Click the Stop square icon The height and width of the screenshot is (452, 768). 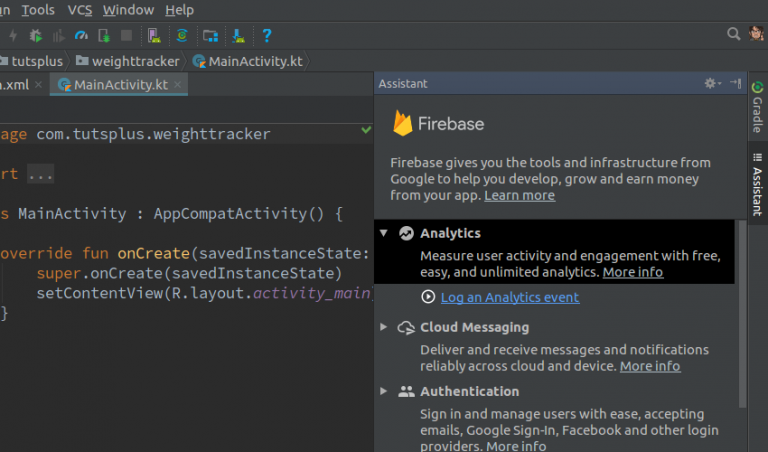pyautogui.click(x=126, y=35)
